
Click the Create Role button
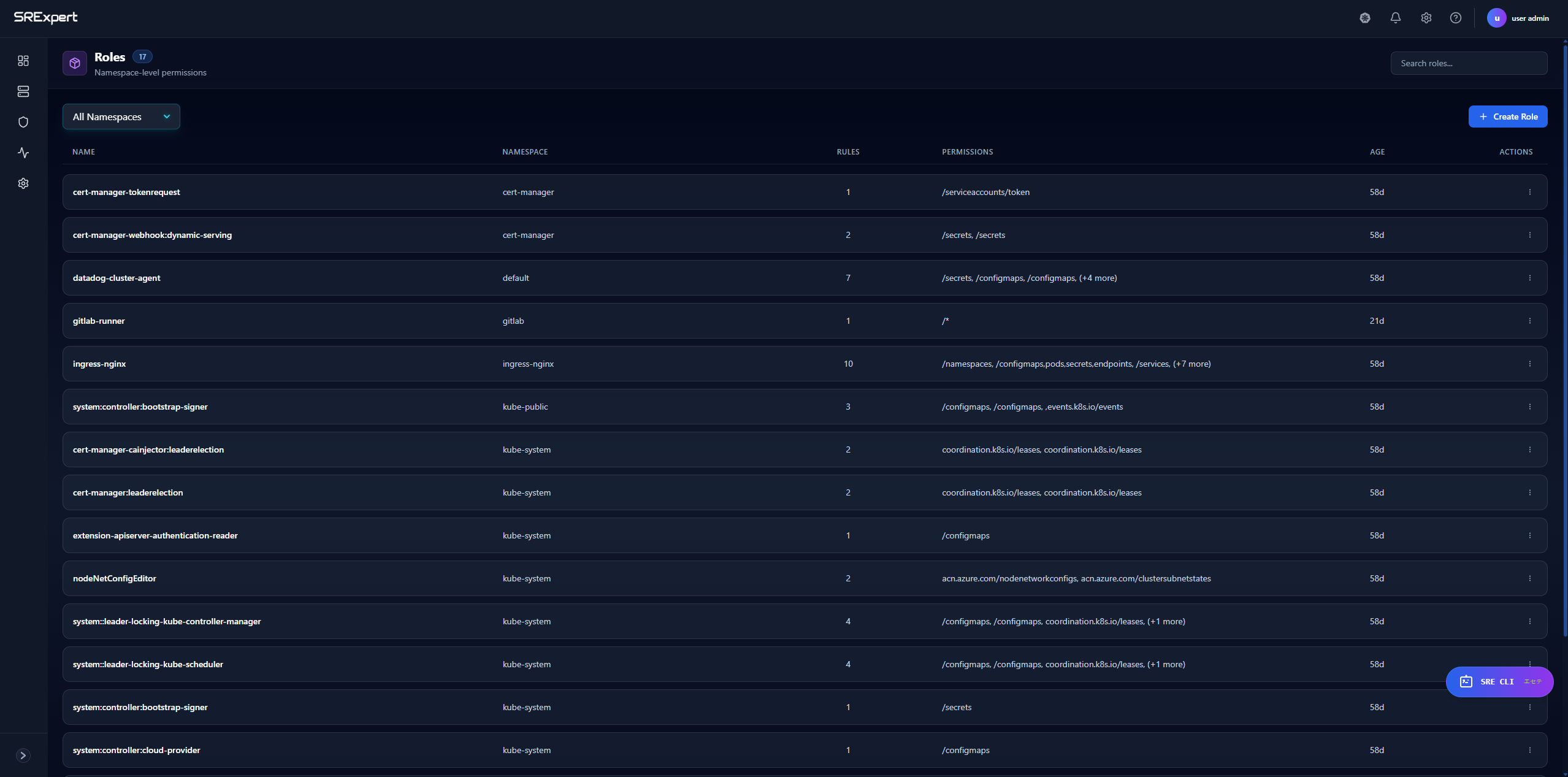(1508, 117)
